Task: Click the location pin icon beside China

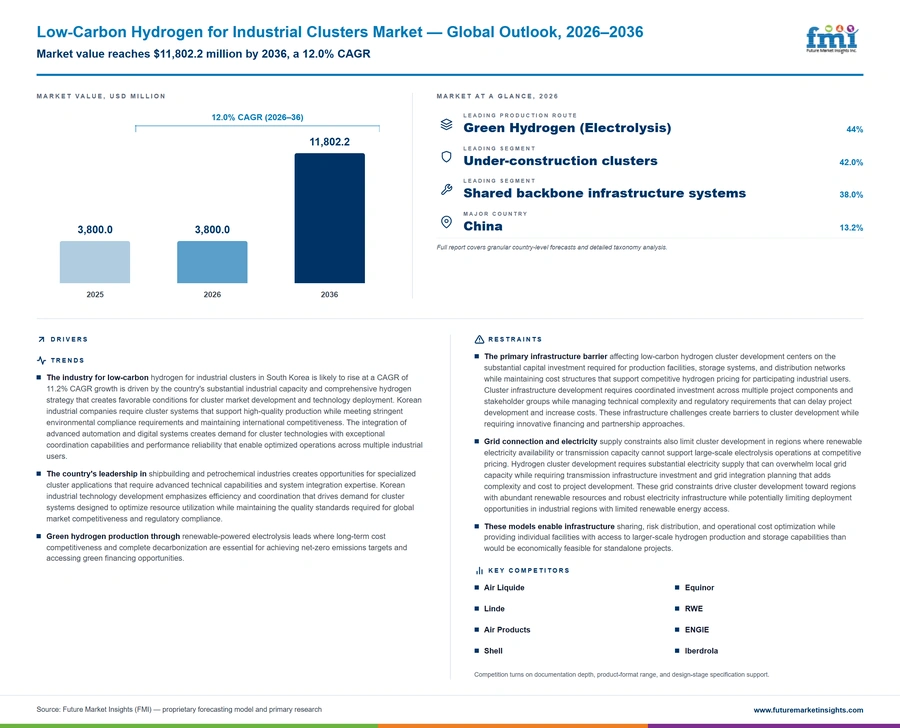Action: pyautogui.click(x=447, y=222)
